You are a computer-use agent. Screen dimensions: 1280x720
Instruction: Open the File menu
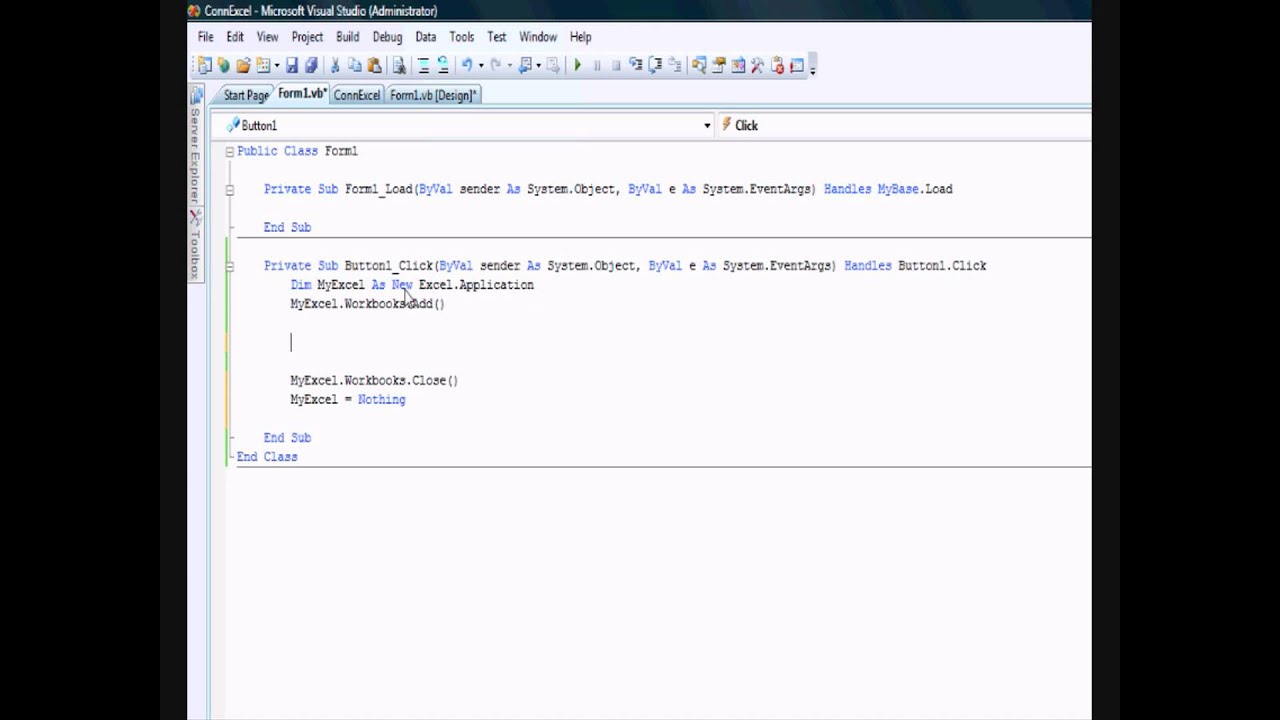[x=205, y=37]
